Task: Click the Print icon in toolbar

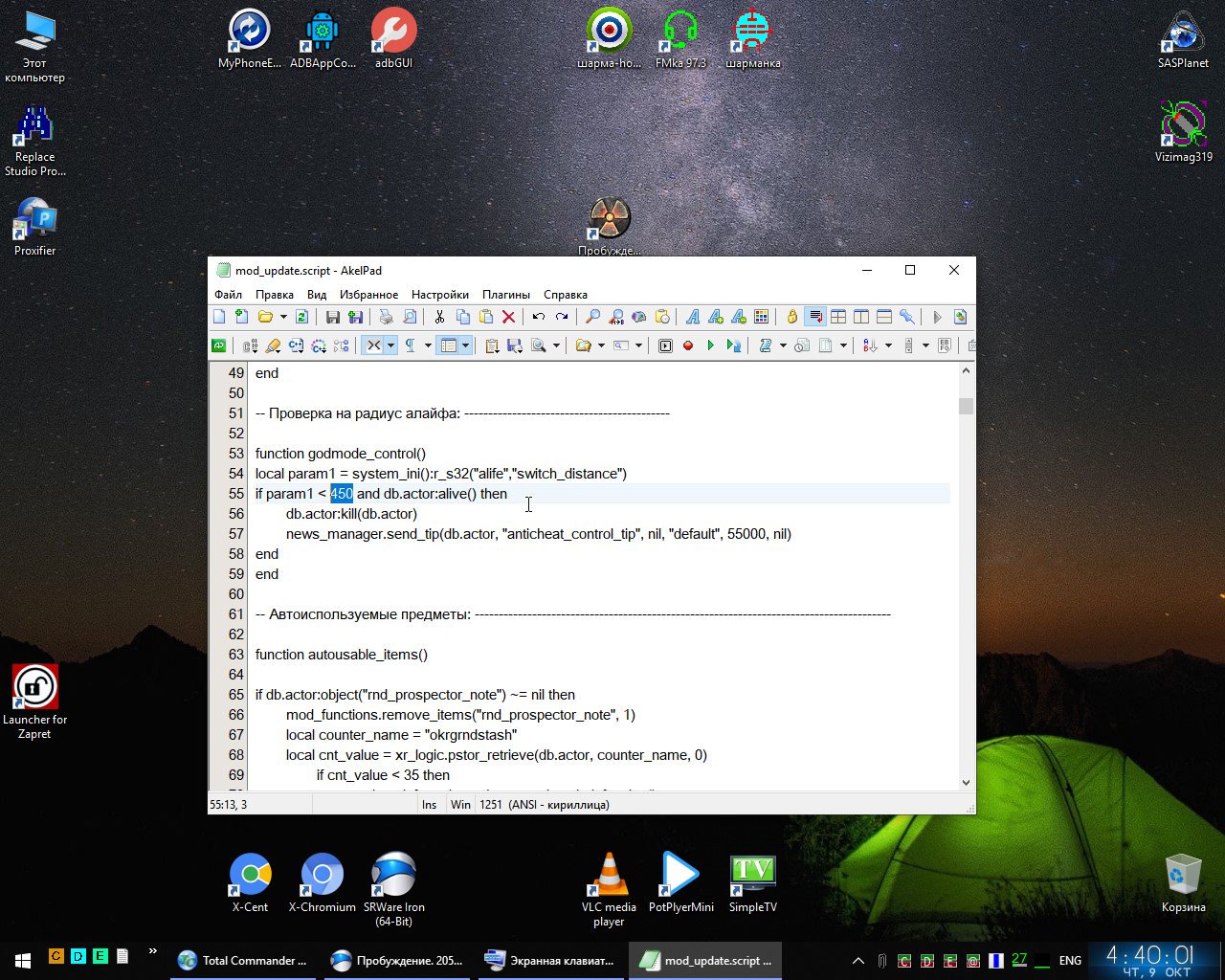Action: click(386, 317)
